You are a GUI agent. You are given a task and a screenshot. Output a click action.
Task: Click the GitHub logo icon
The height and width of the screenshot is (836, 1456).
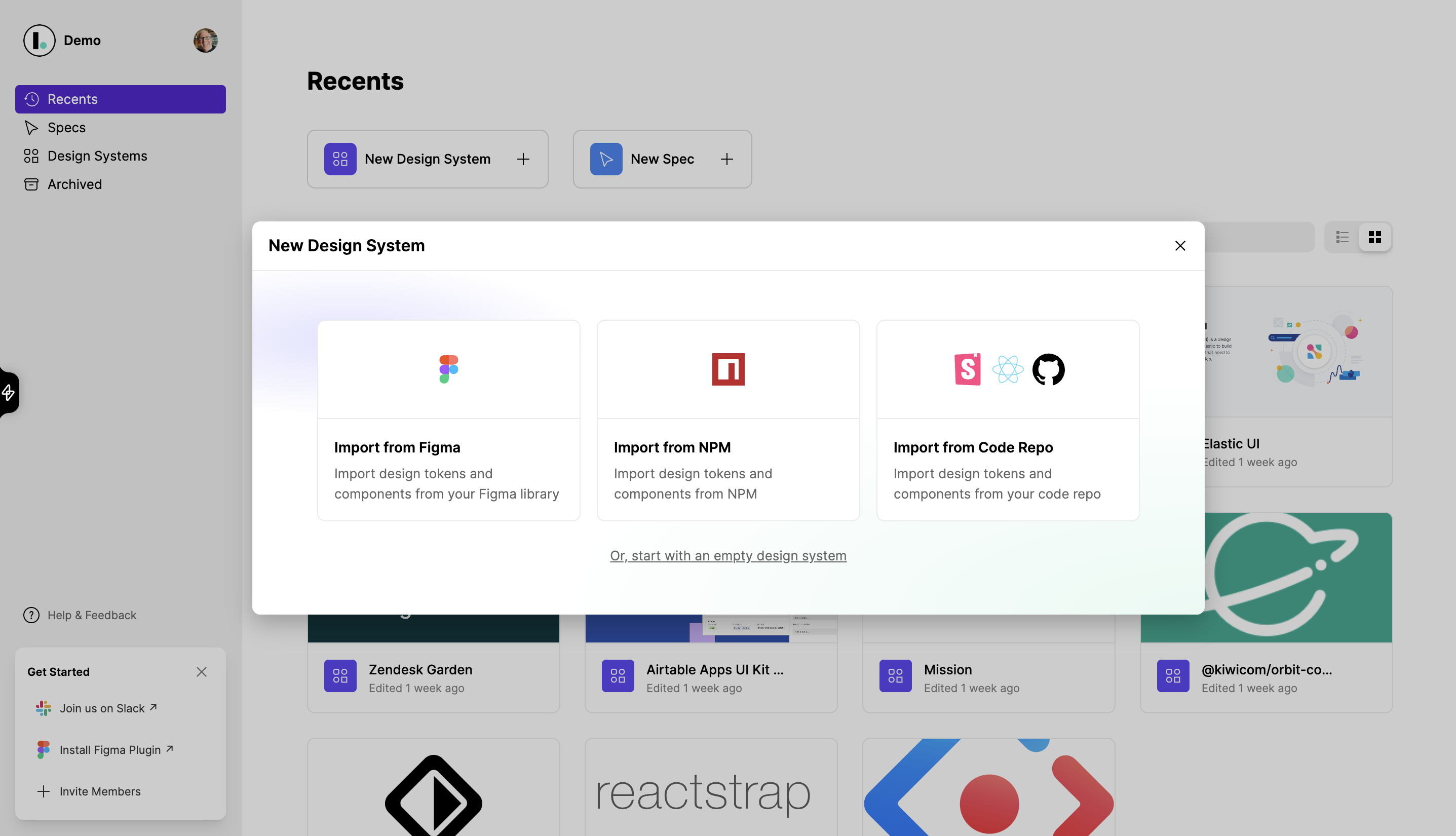(x=1048, y=369)
